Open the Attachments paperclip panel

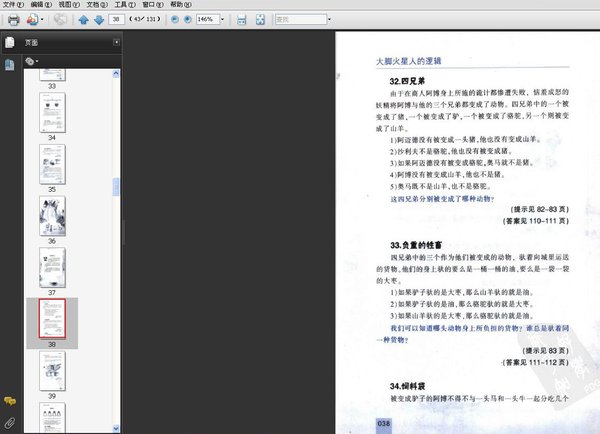9,422
